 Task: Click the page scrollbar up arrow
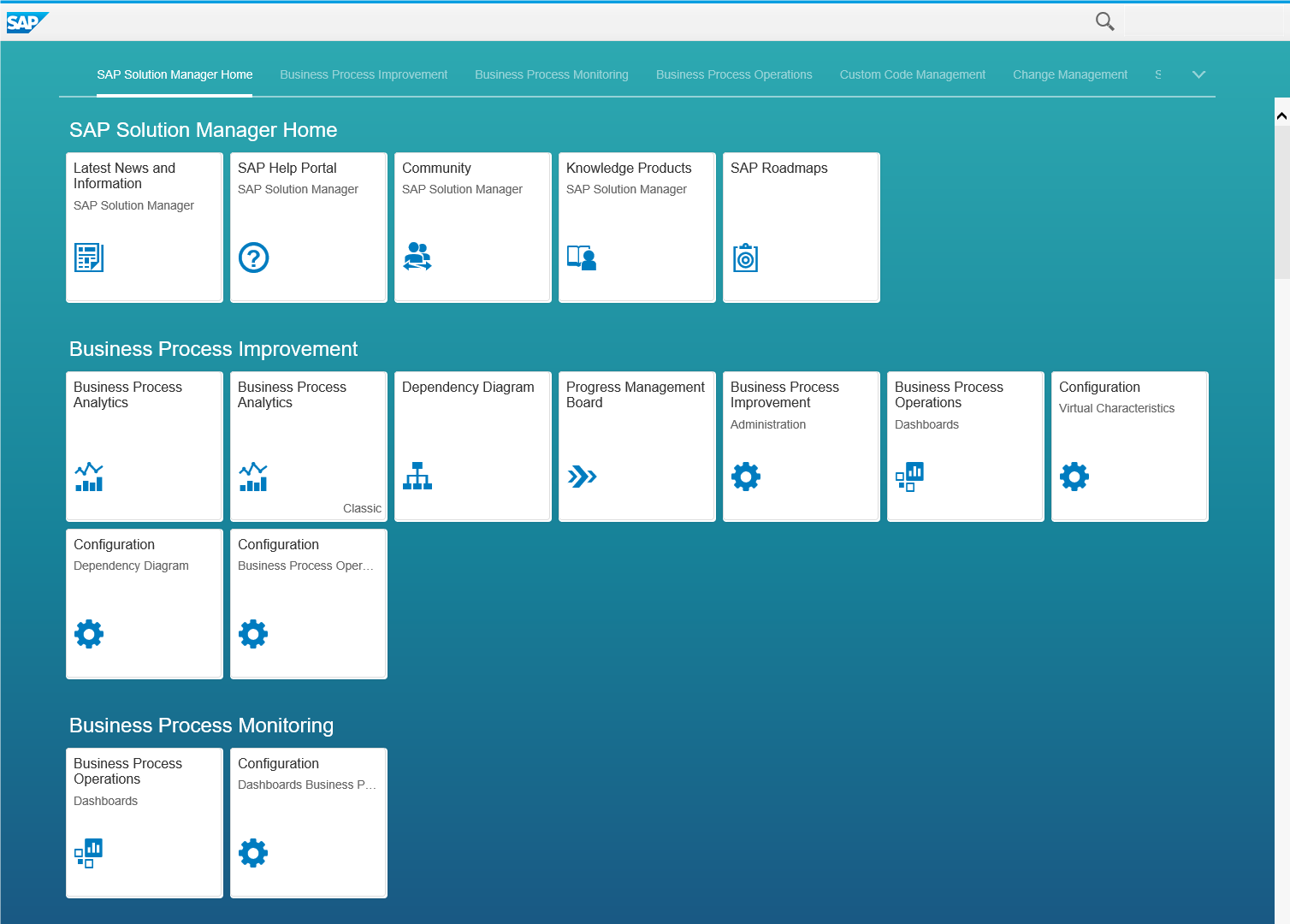point(1281,115)
